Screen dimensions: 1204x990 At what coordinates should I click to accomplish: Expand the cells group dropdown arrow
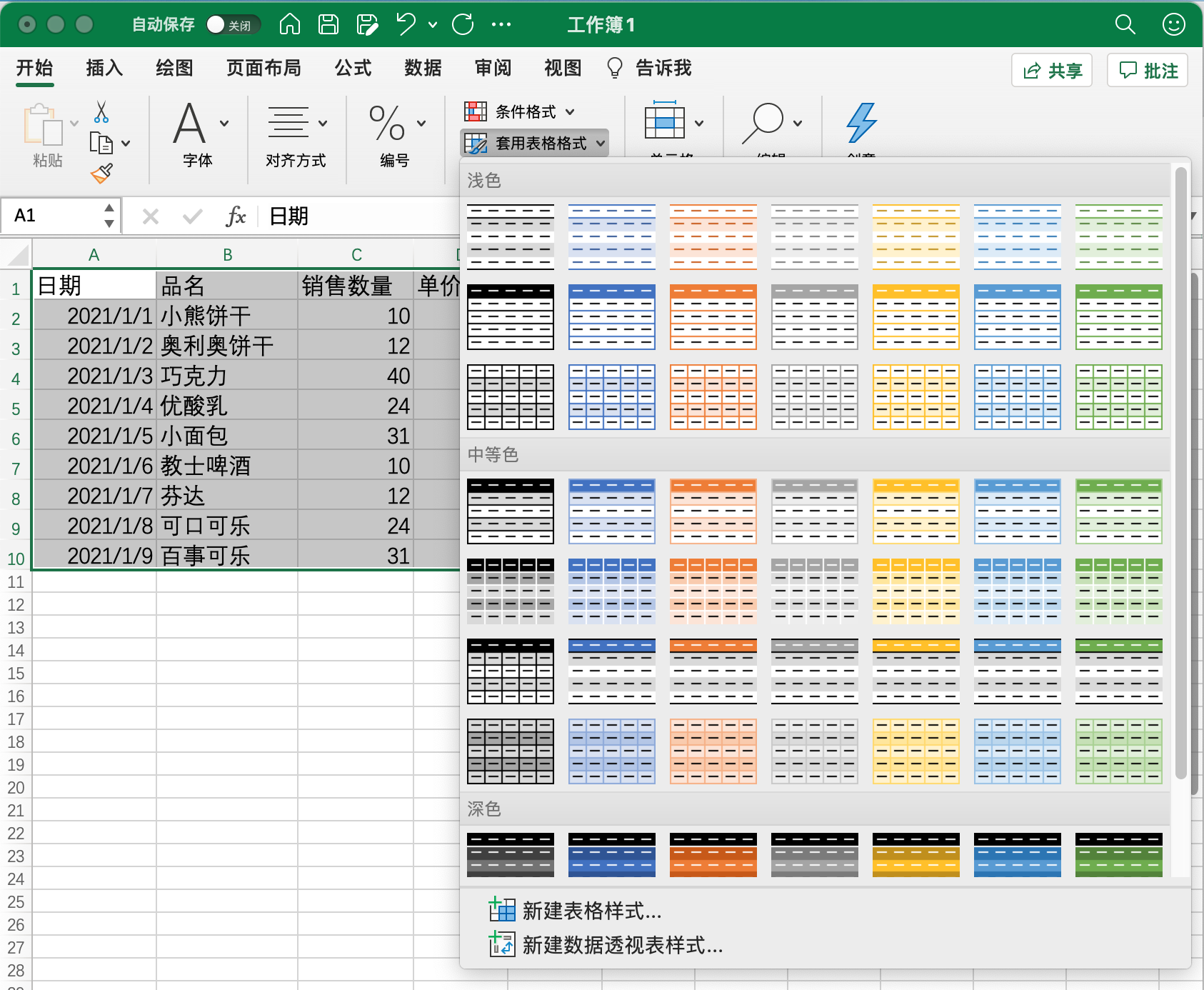tap(699, 123)
